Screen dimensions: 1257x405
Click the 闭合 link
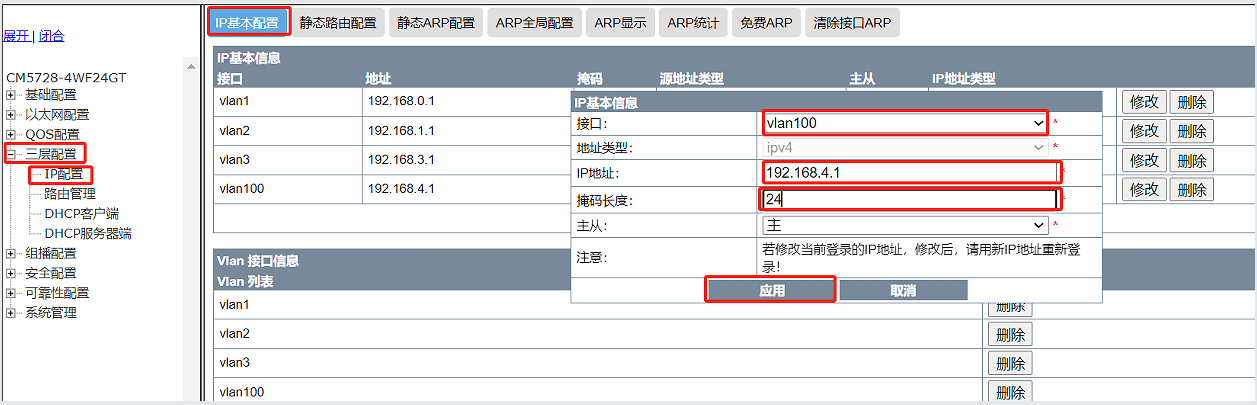point(52,36)
